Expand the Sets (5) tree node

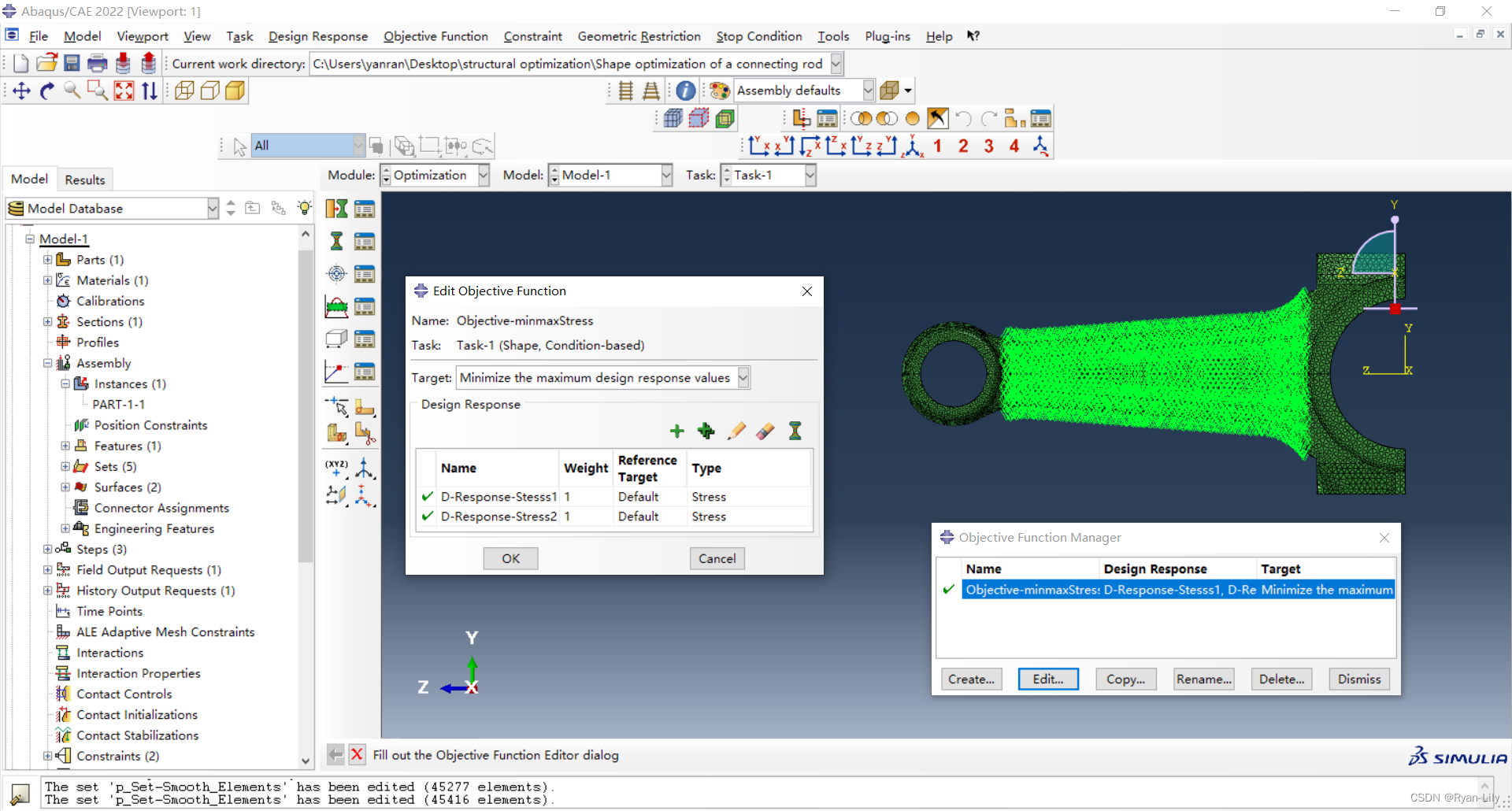[65, 466]
